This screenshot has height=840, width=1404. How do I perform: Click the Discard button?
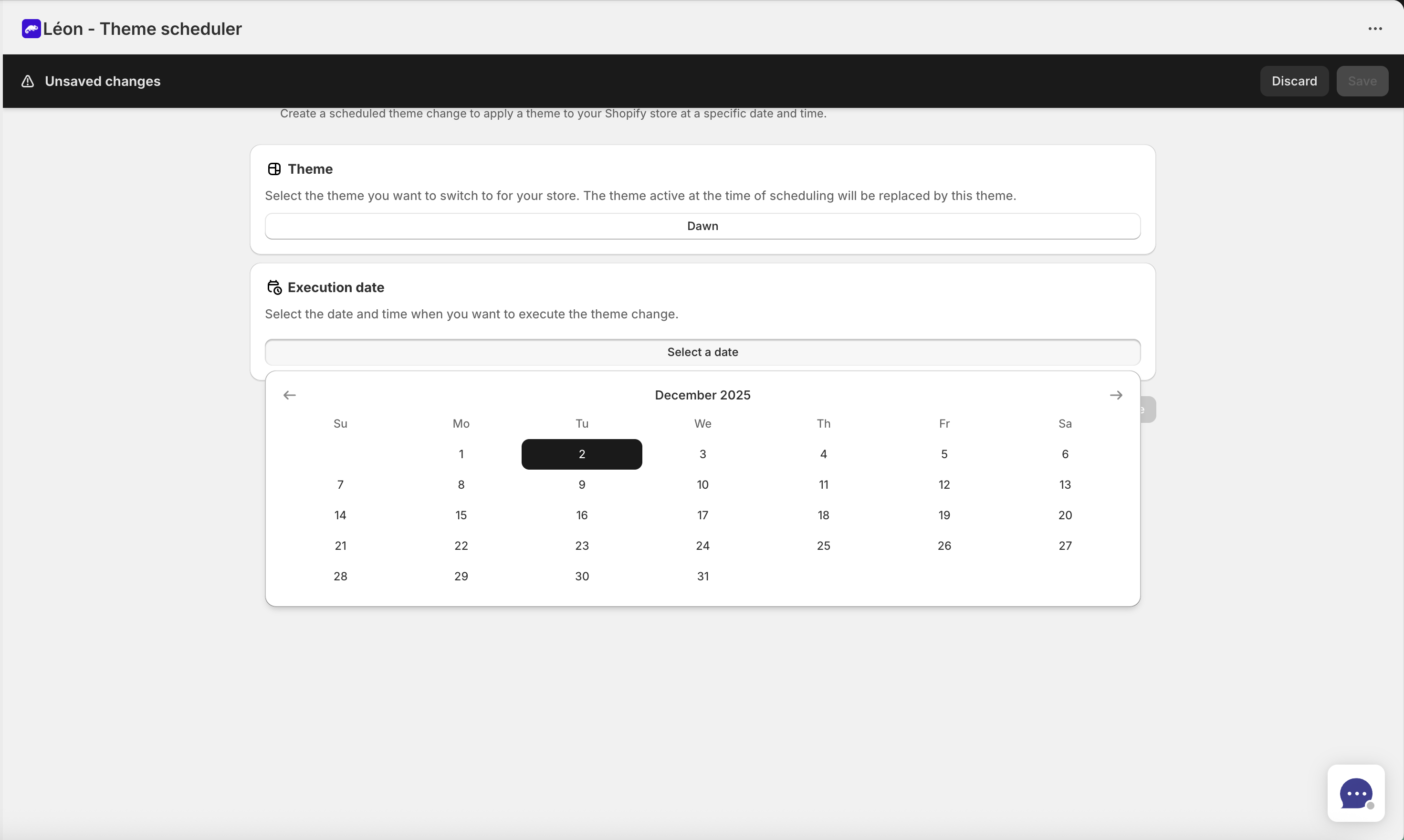click(x=1294, y=81)
